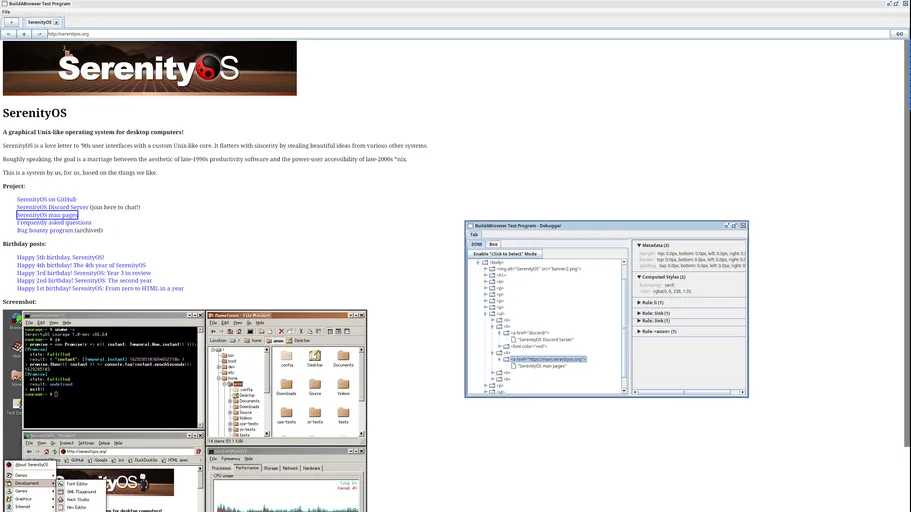Expand the <font color="red"> node
The image size is (911, 512).
(x=500, y=346)
